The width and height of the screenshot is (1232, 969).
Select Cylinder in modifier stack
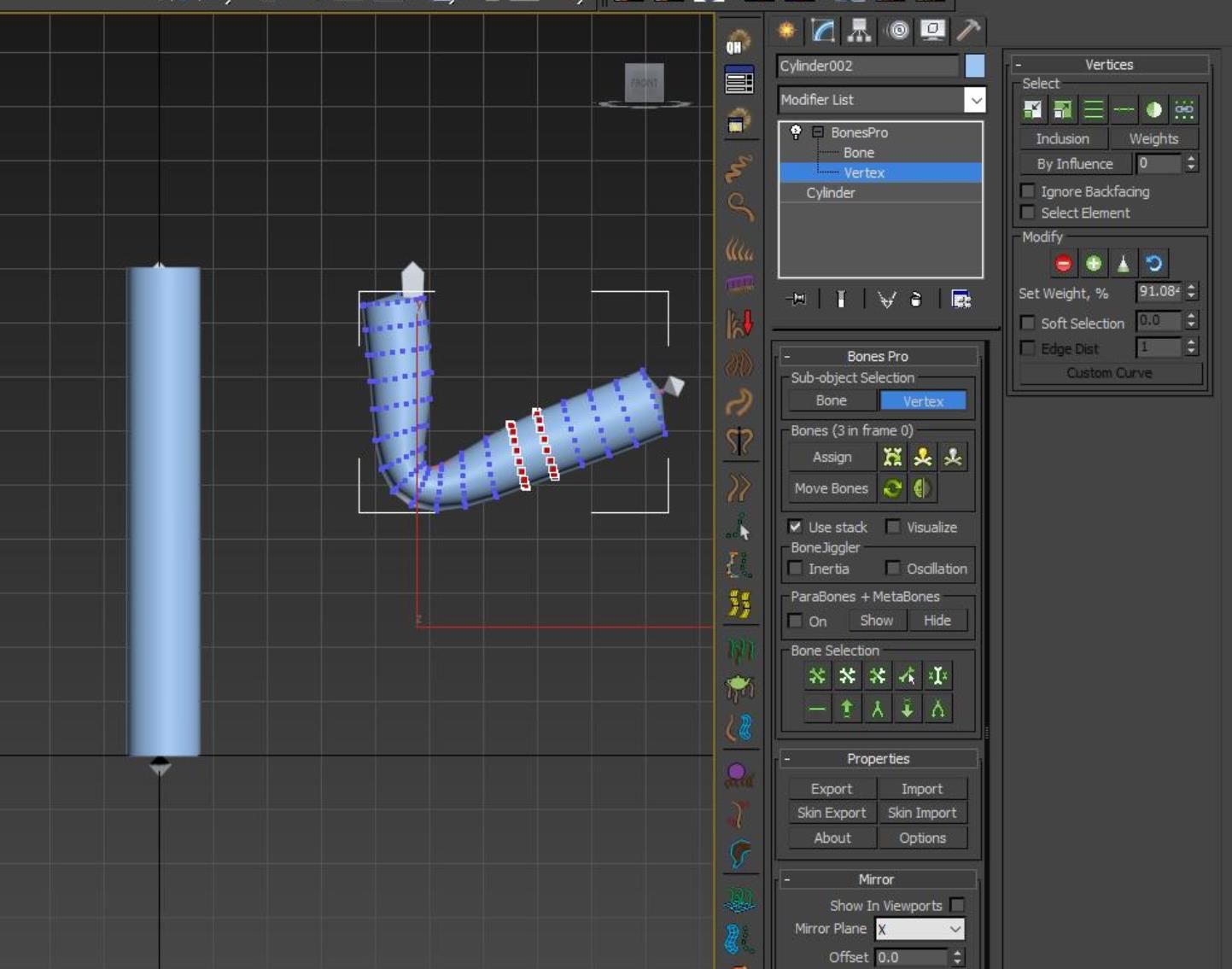coord(831,193)
